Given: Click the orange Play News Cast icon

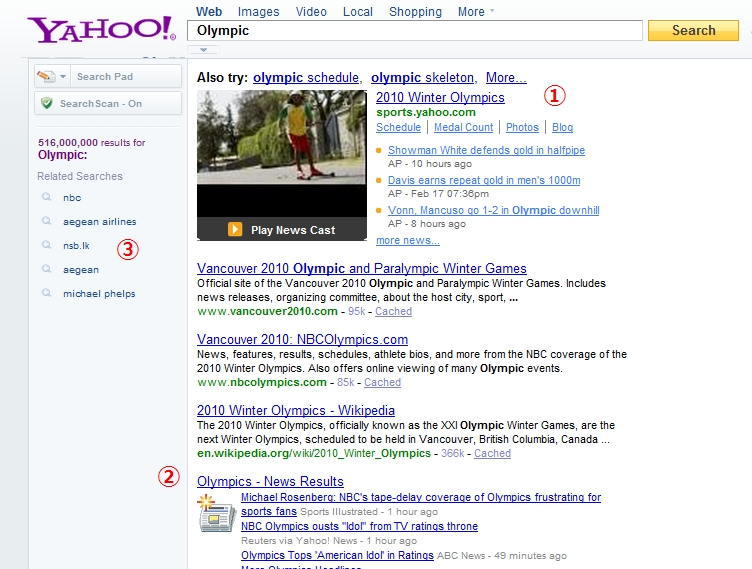Looking at the screenshot, I should (x=235, y=229).
